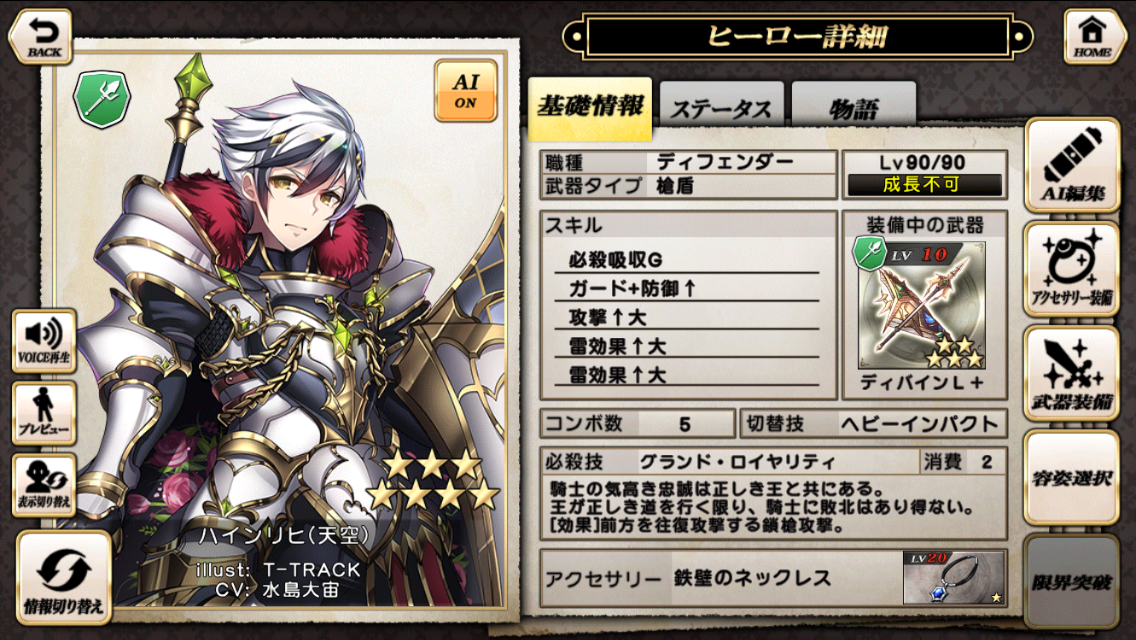
Task: Open 武器装備 sword icon
Action: [x=1072, y=373]
